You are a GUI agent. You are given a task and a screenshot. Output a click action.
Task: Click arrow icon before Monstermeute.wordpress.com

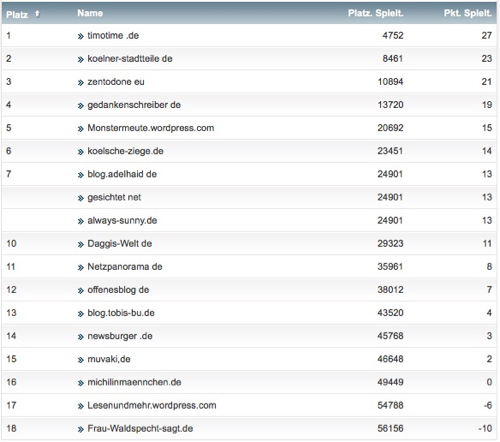81,129
